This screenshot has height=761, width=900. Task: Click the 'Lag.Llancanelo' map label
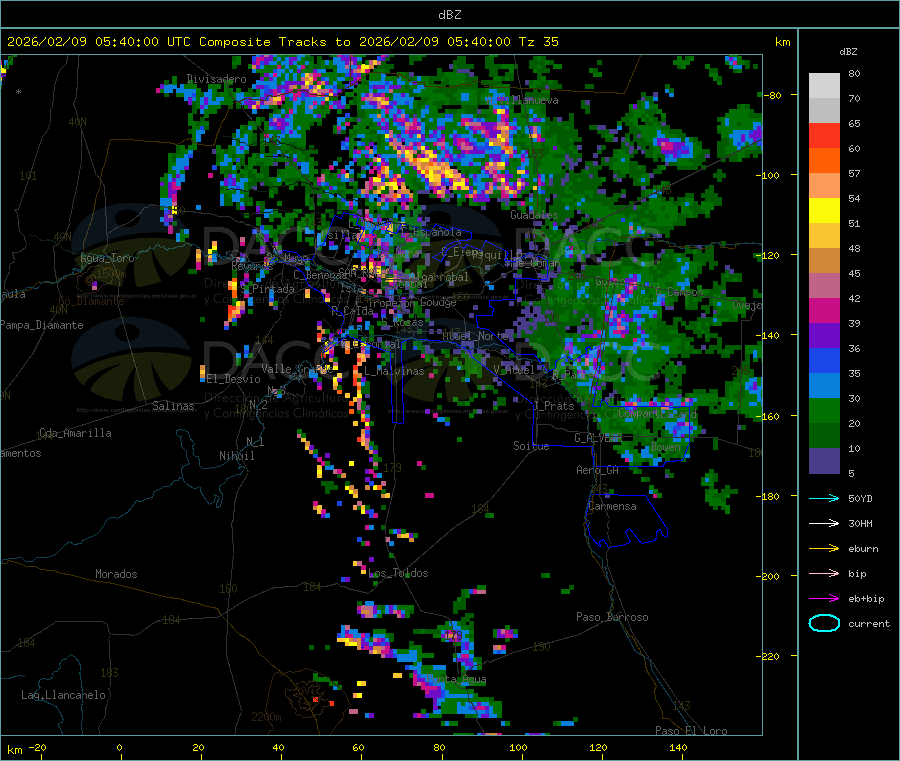[x=63, y=695]
